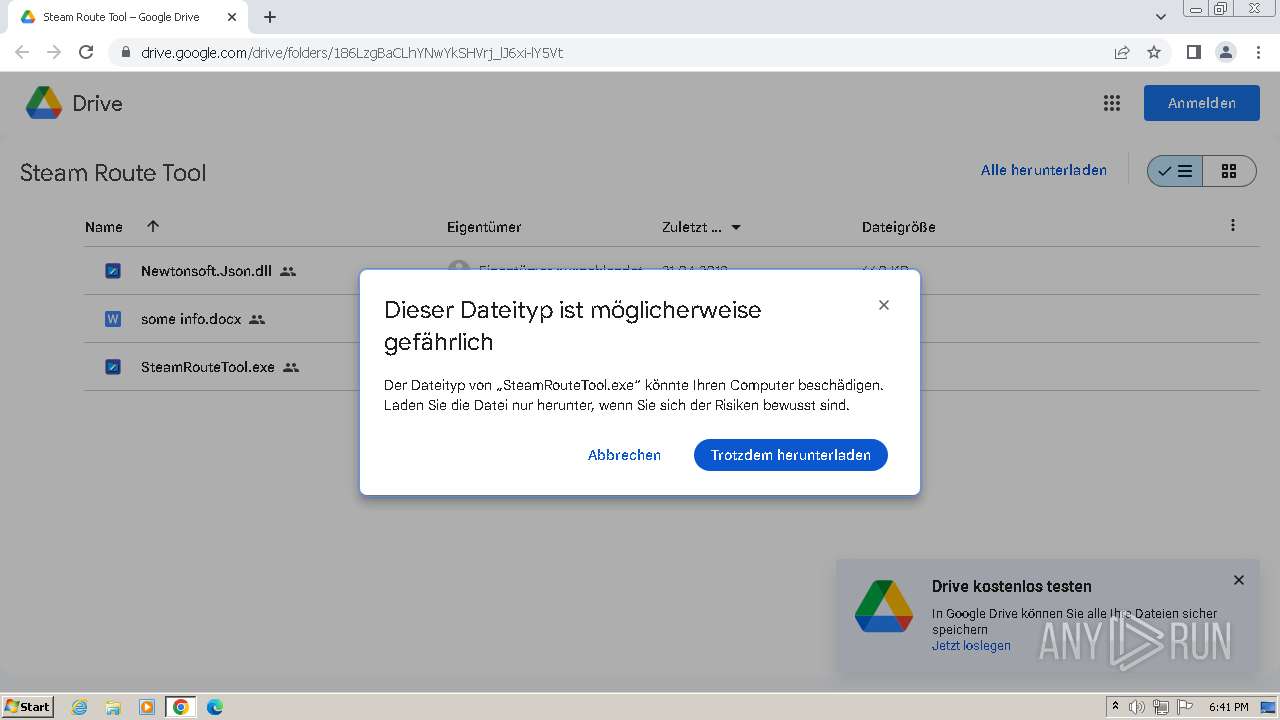Click Trotzdem herunterladen button
Image resolution: width=1280 pixels, height=720 pixels.
point(791,455)
